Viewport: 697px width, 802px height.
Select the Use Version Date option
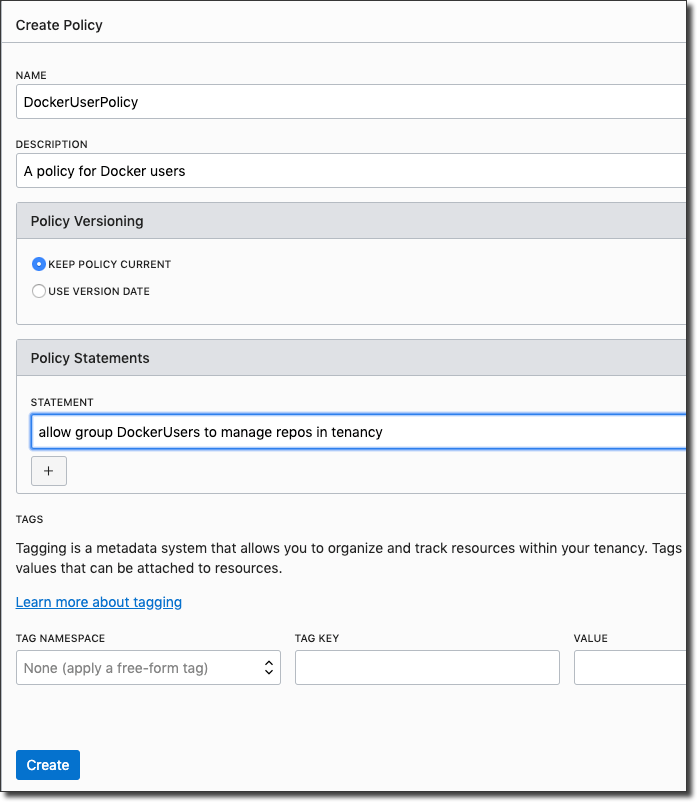coord(39,291)
